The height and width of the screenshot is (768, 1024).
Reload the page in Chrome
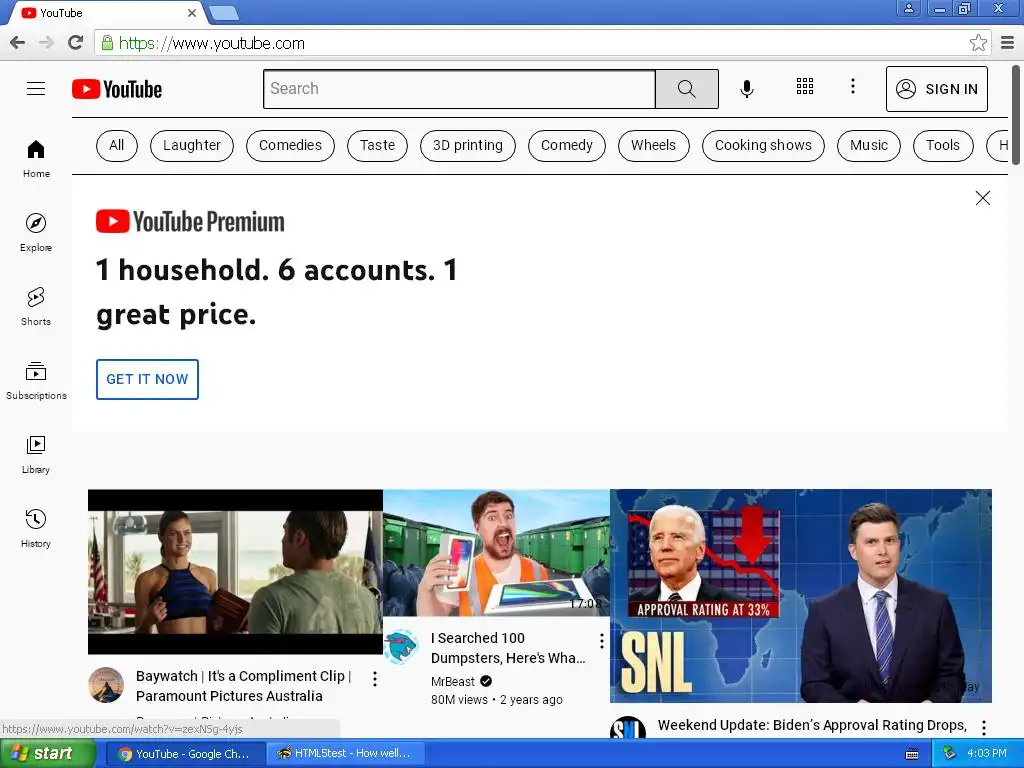(x=76, y=43)
